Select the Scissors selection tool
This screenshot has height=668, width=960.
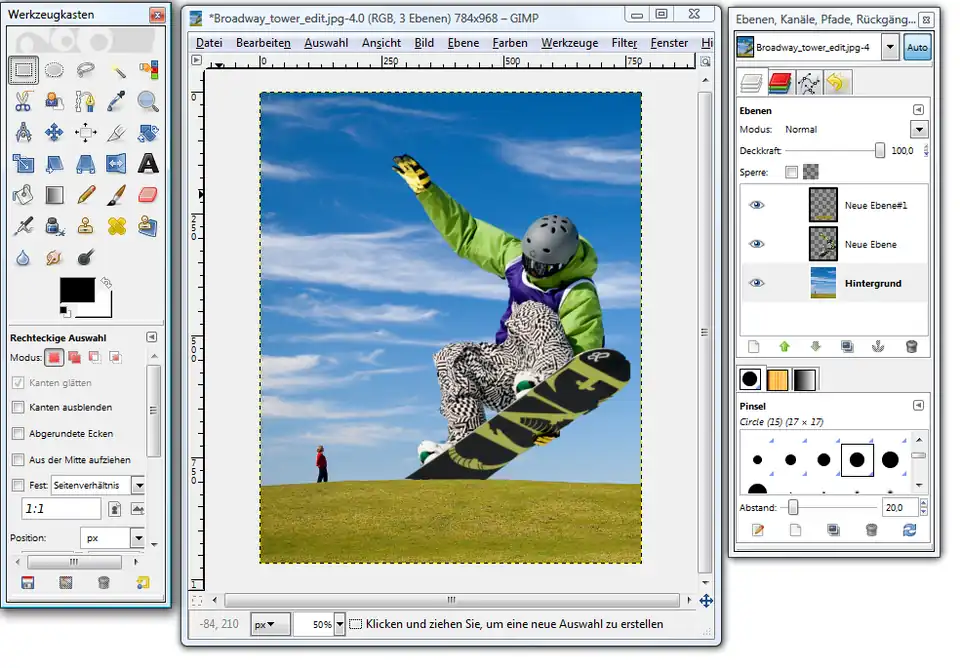[x=24, y=100]
